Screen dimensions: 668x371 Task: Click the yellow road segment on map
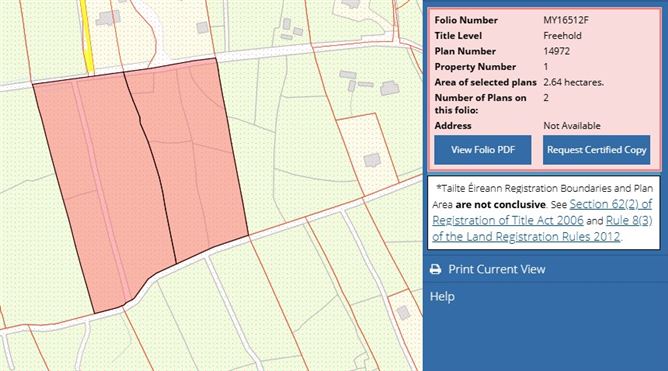coord(87,36)
